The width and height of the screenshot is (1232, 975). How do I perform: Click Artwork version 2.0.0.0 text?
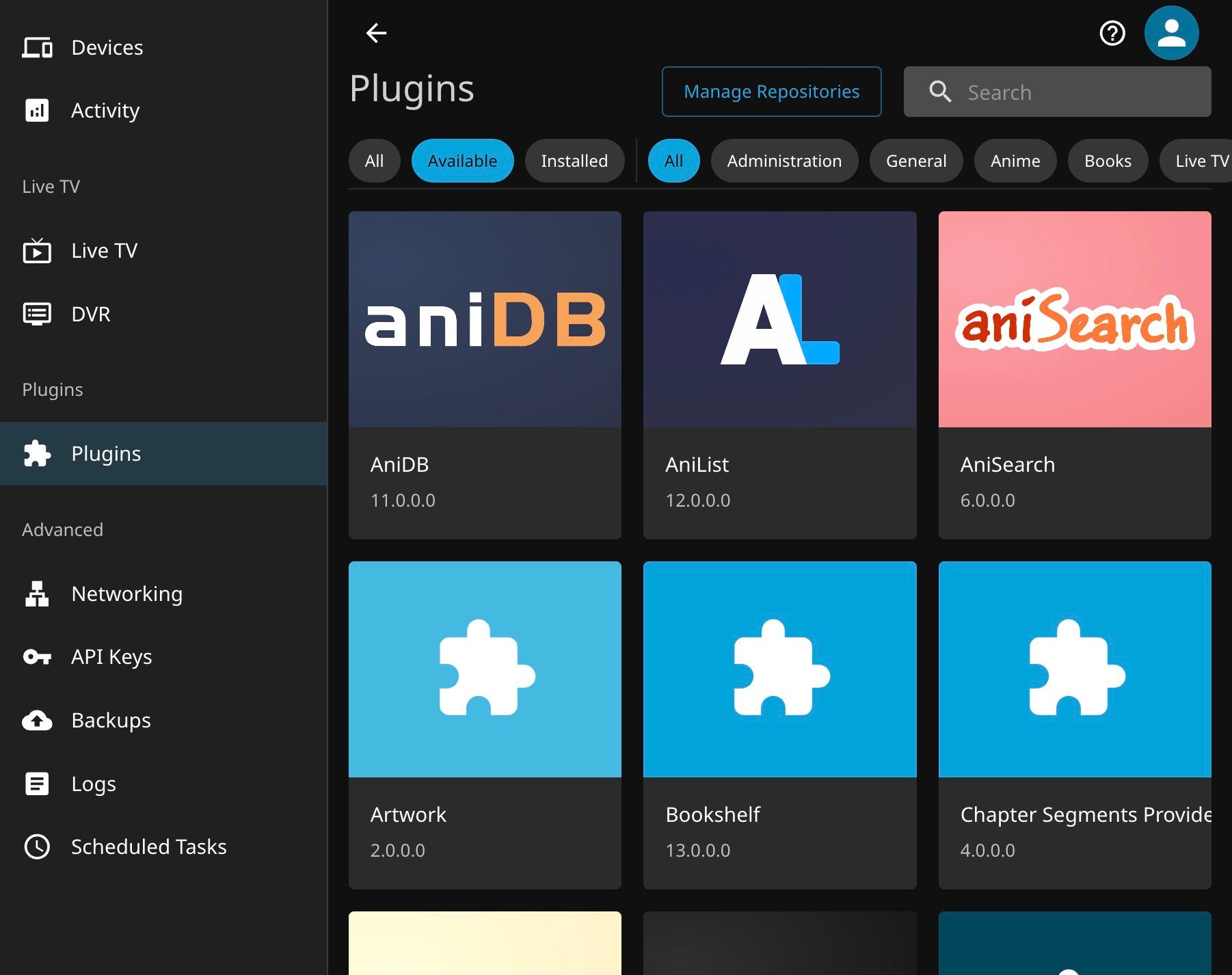tap(397, 851)
